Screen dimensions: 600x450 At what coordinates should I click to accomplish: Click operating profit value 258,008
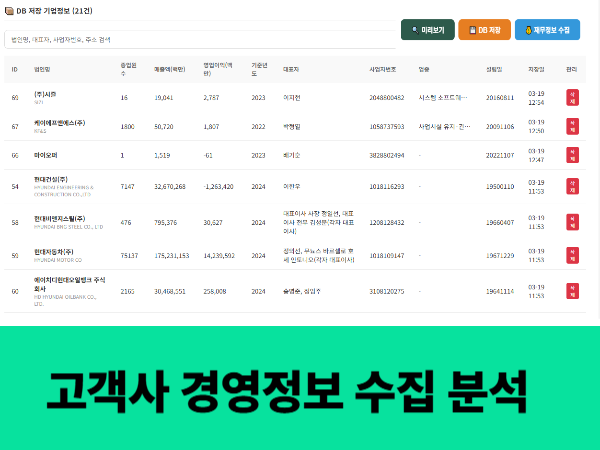[215, 291]
